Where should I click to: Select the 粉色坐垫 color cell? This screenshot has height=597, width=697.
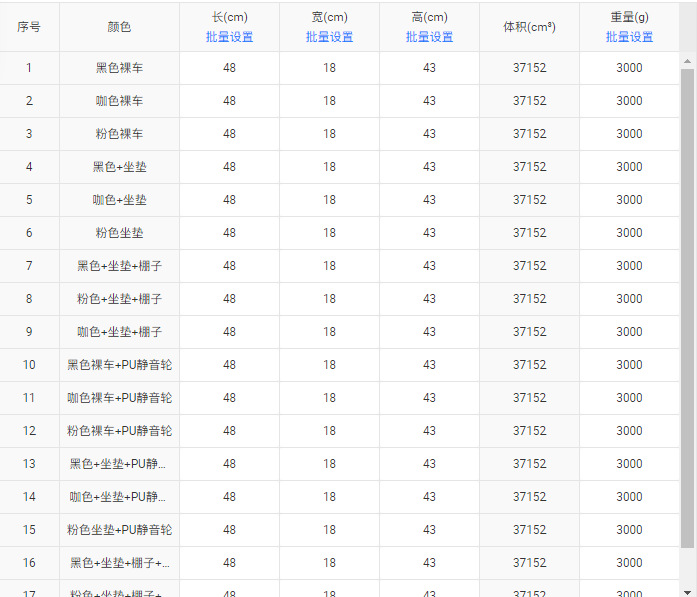pos(119,233)
